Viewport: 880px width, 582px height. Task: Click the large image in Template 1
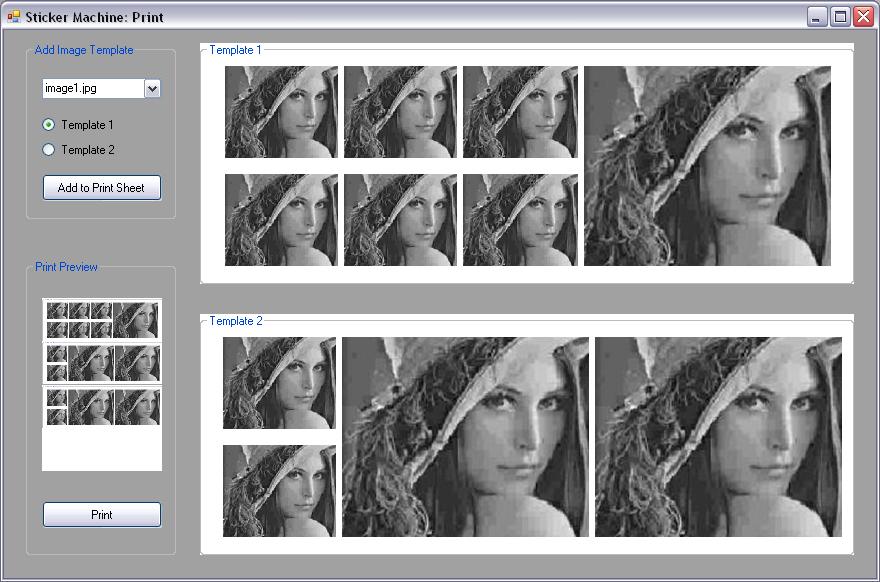click(x=707, y=166)
